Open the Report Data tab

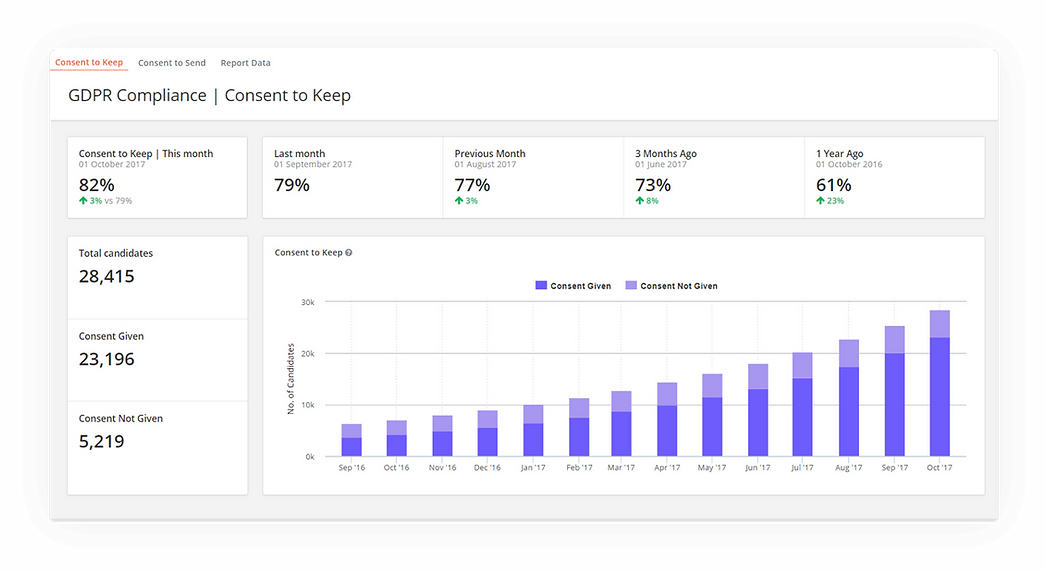(x=245, y=63)
